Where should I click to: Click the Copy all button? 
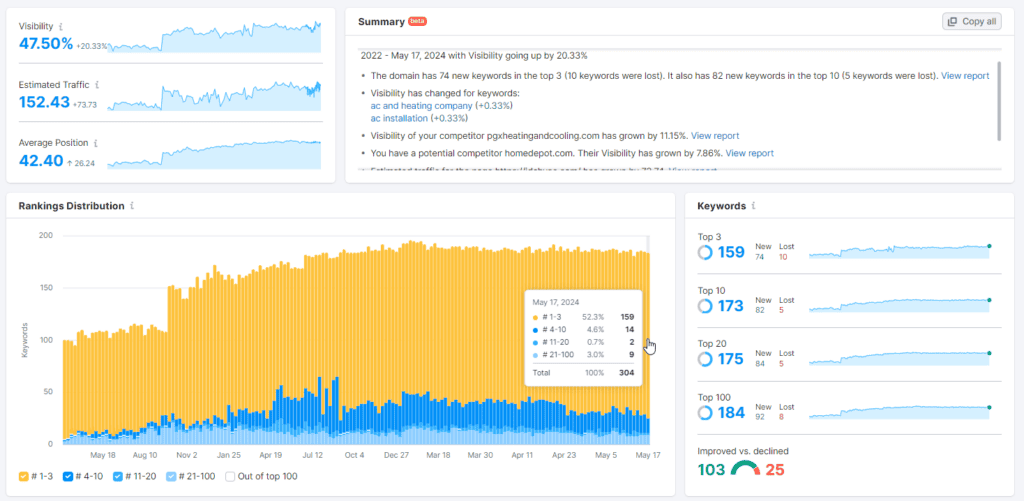(x=972, y=22)
